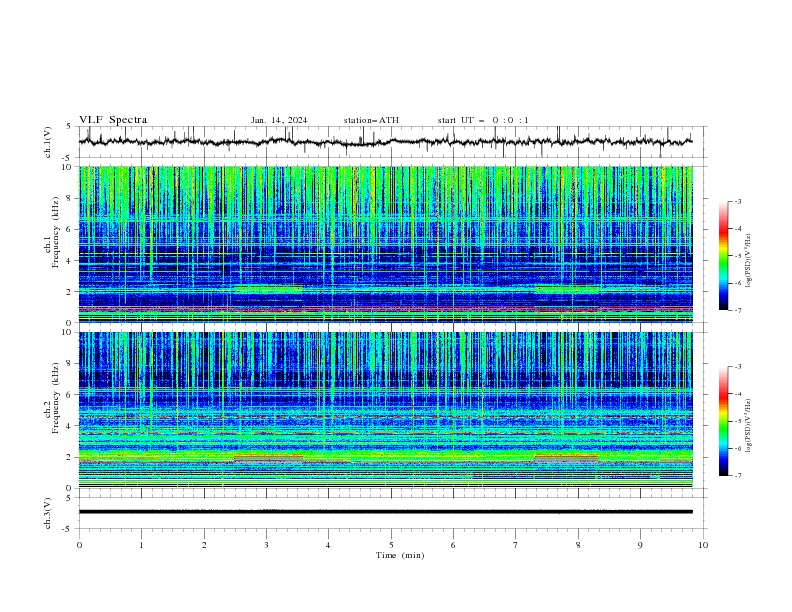This screenshot has height=612, width=792.
Task: Click time axis tick label "3"
Action: click(266, 545)
